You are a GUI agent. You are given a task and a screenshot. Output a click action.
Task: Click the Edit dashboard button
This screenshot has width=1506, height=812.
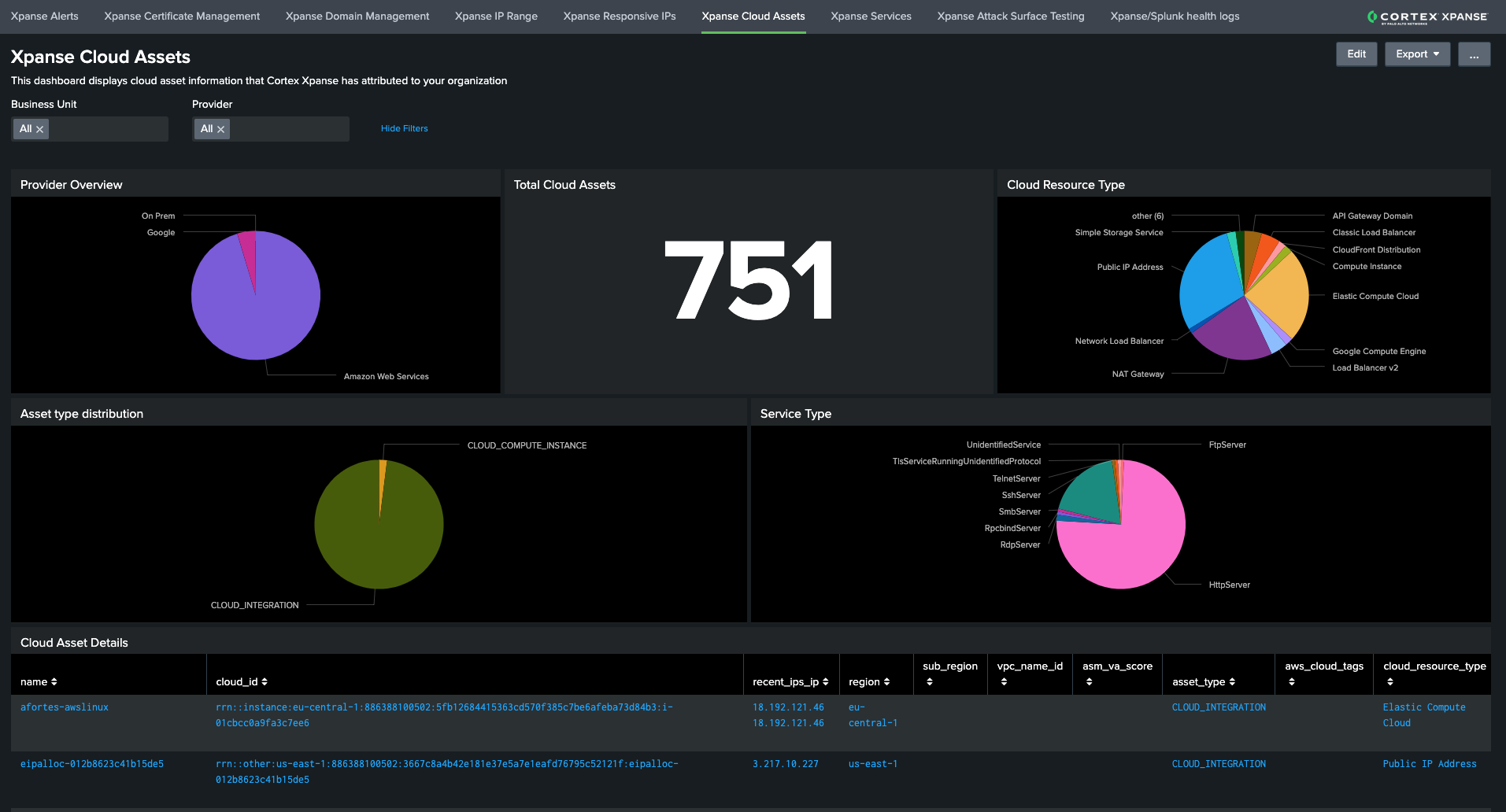point(1356,54)
